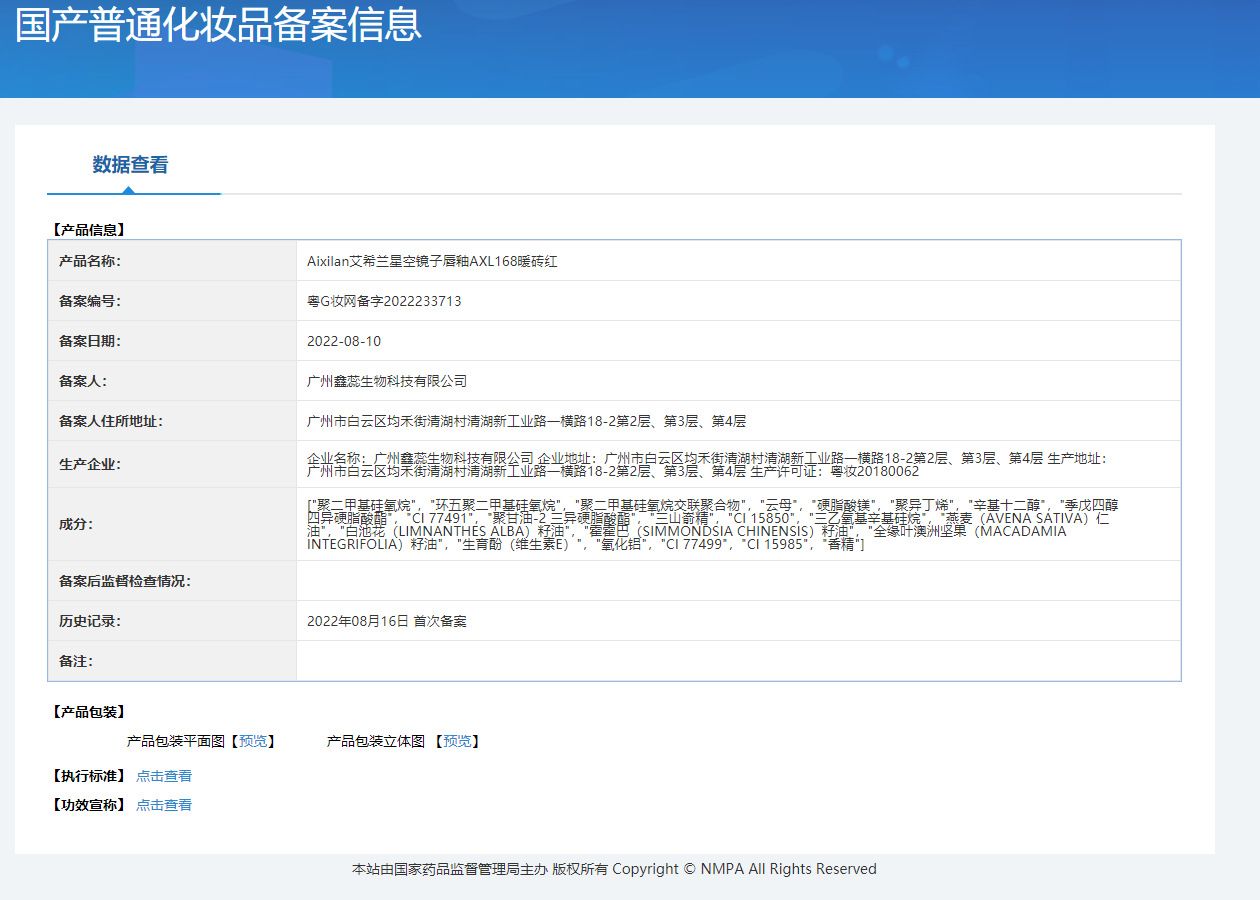1260x900 pixels.
Task: Open 产品包装平面图 预览 link
Action: (253, 741)
